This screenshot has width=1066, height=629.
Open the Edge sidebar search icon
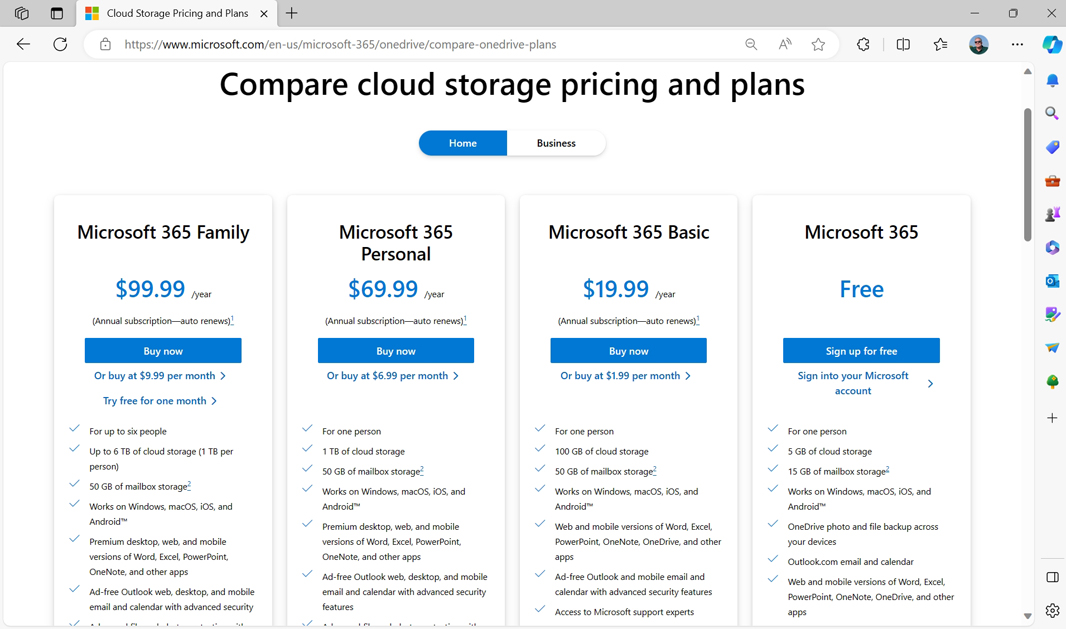[x=1052, y=114]
